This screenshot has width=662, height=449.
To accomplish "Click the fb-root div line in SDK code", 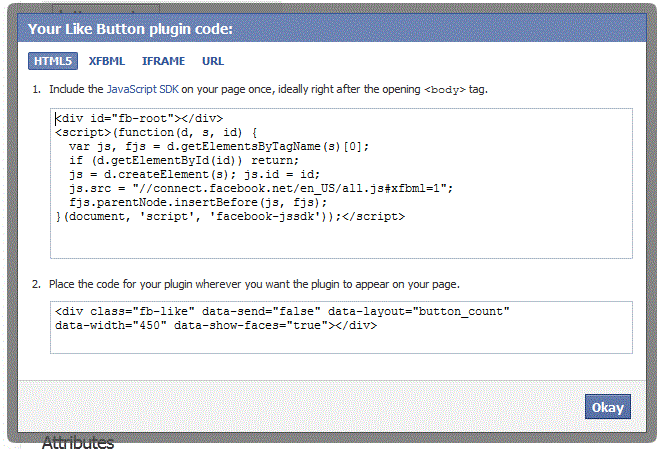I will point(139,118).
